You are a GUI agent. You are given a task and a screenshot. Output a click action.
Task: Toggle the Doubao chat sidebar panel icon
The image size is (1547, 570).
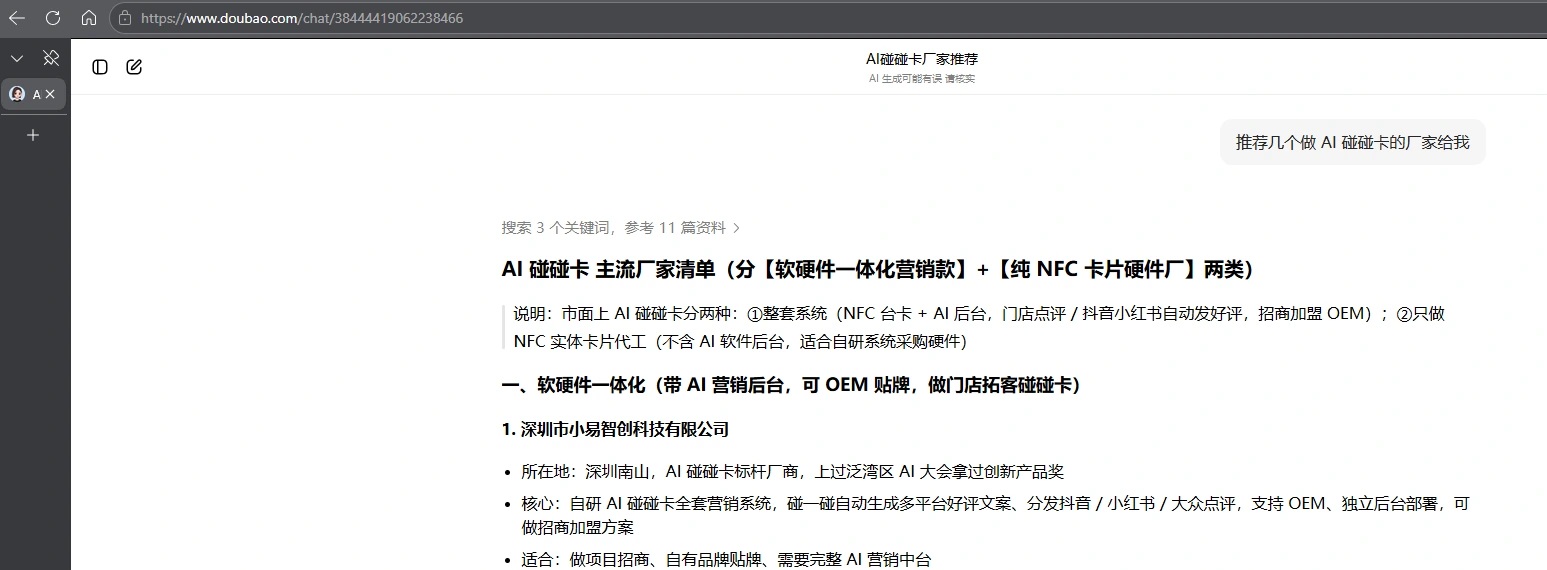[x=100, y=67]
